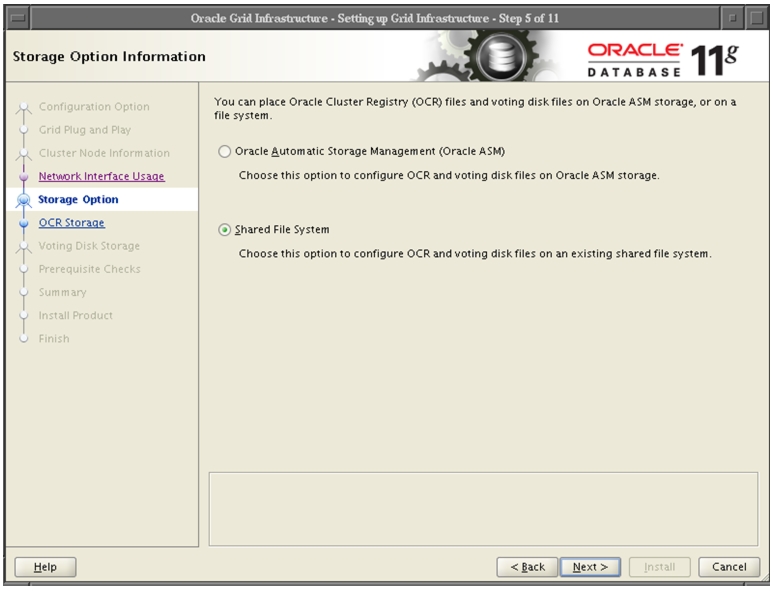Click the Next button

coord(590,567)
